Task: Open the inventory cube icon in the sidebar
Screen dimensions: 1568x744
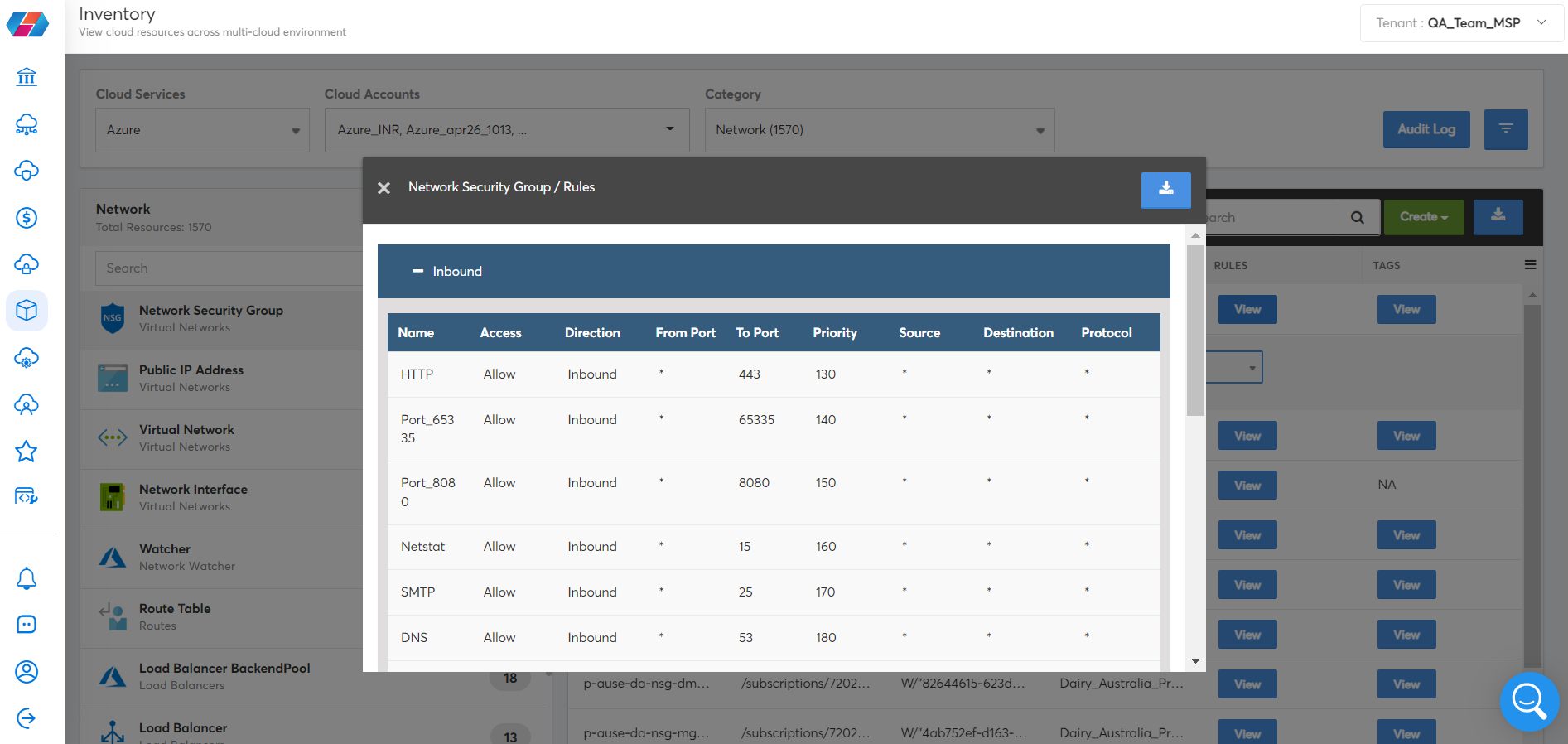Action: (x=27, y=311)
